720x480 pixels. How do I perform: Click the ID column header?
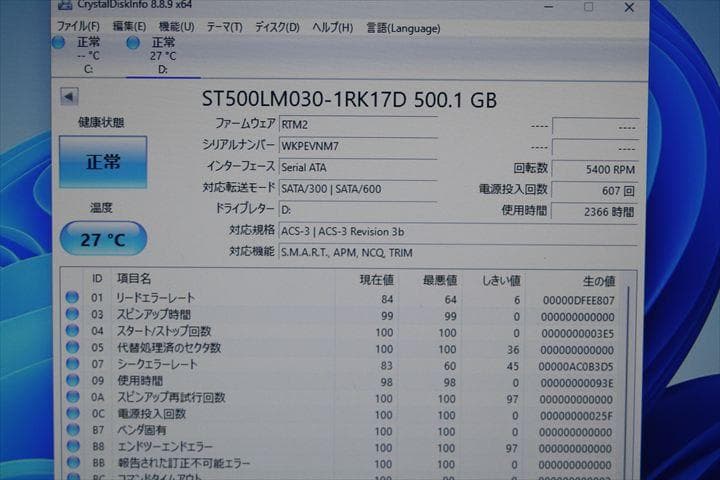tap(97, 278)
